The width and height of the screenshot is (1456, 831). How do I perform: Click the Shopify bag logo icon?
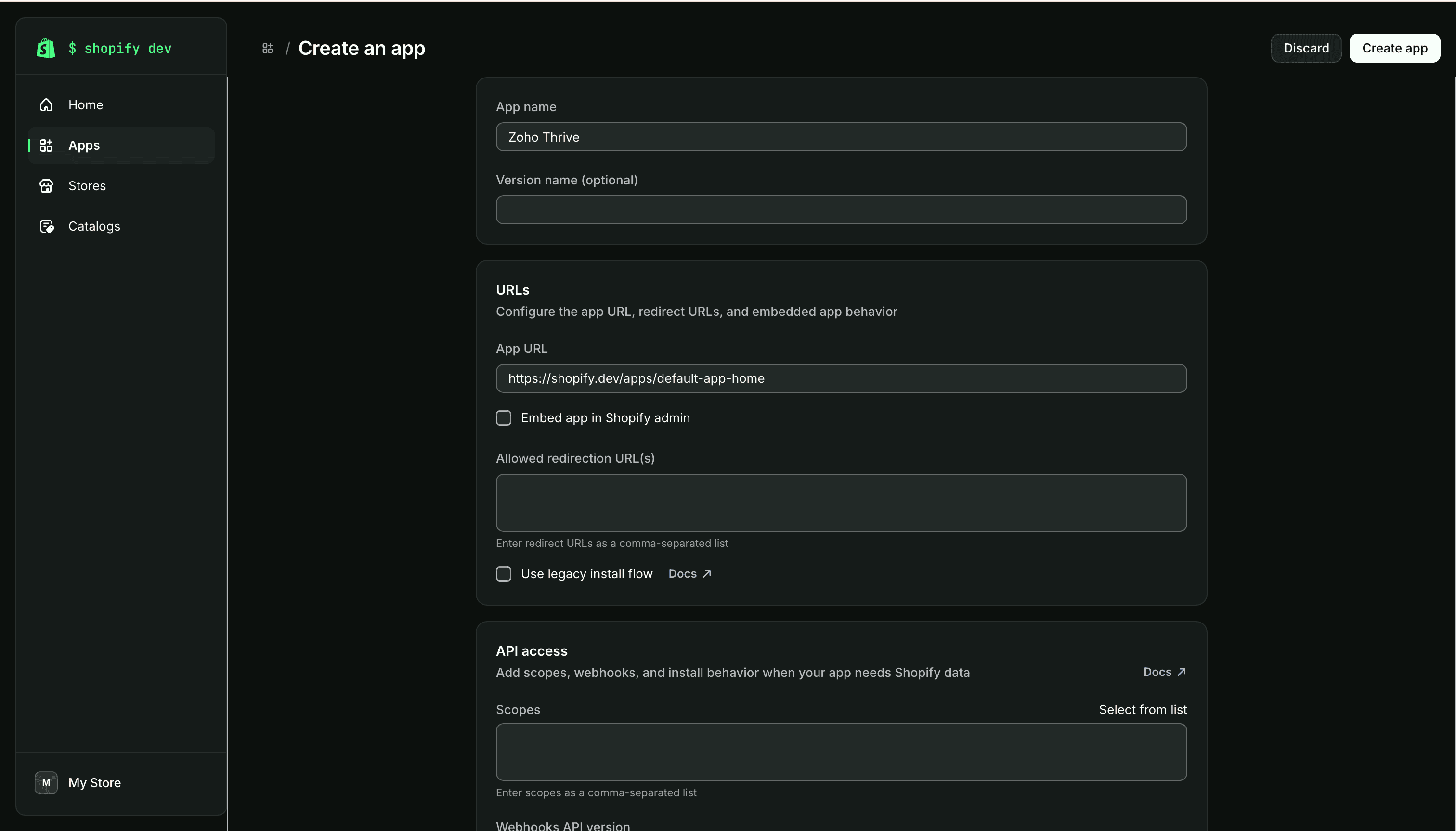pyautogui.click(x=46, y=48)
